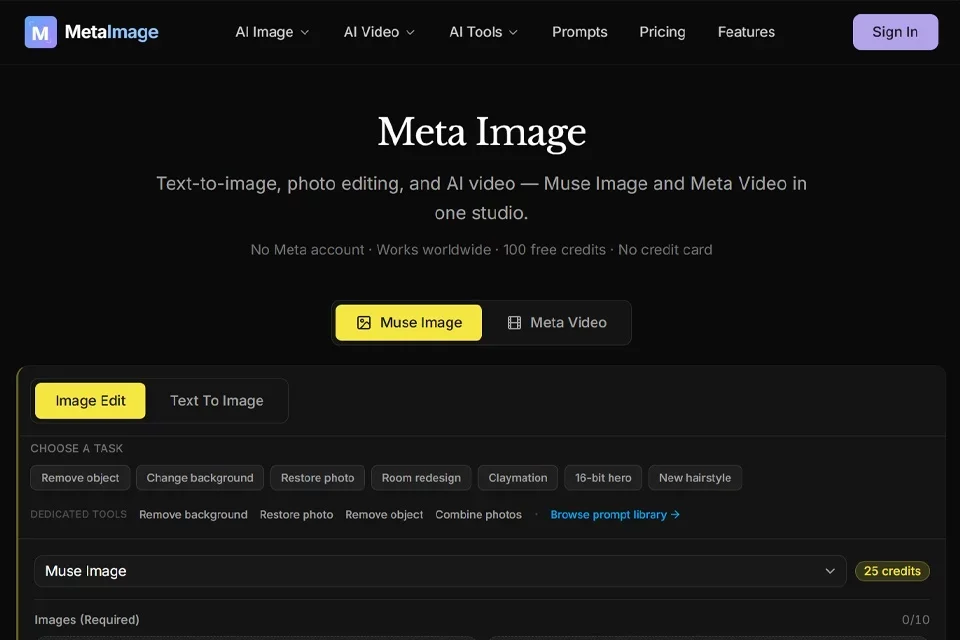Viewport: 960px width, 640px height.
Task: Choose the Claymation task chip
Action: tap(517, 478)
